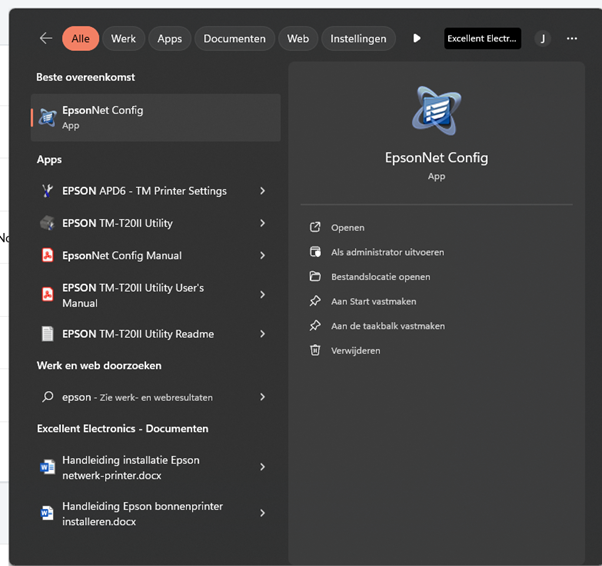The image size is (602, 566).
Task: Open EPSON APD6 - TM Printer Settings result
Action: 144,191
